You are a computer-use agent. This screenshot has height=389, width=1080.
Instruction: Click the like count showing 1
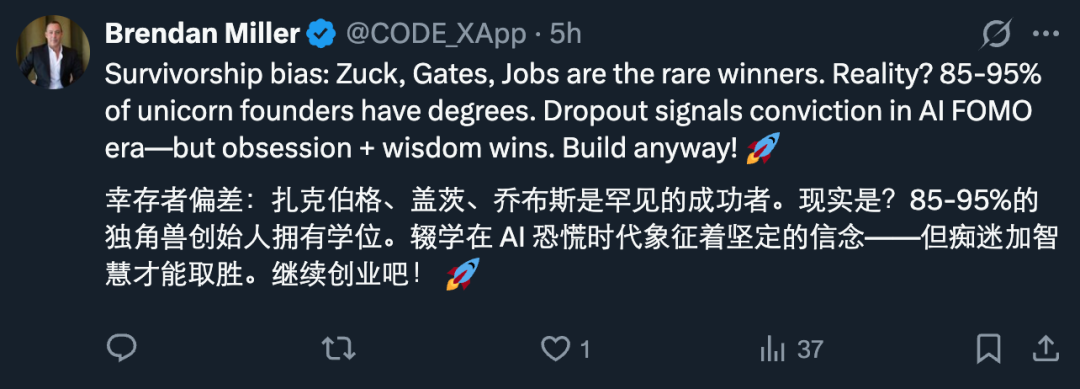click(585, 350)
